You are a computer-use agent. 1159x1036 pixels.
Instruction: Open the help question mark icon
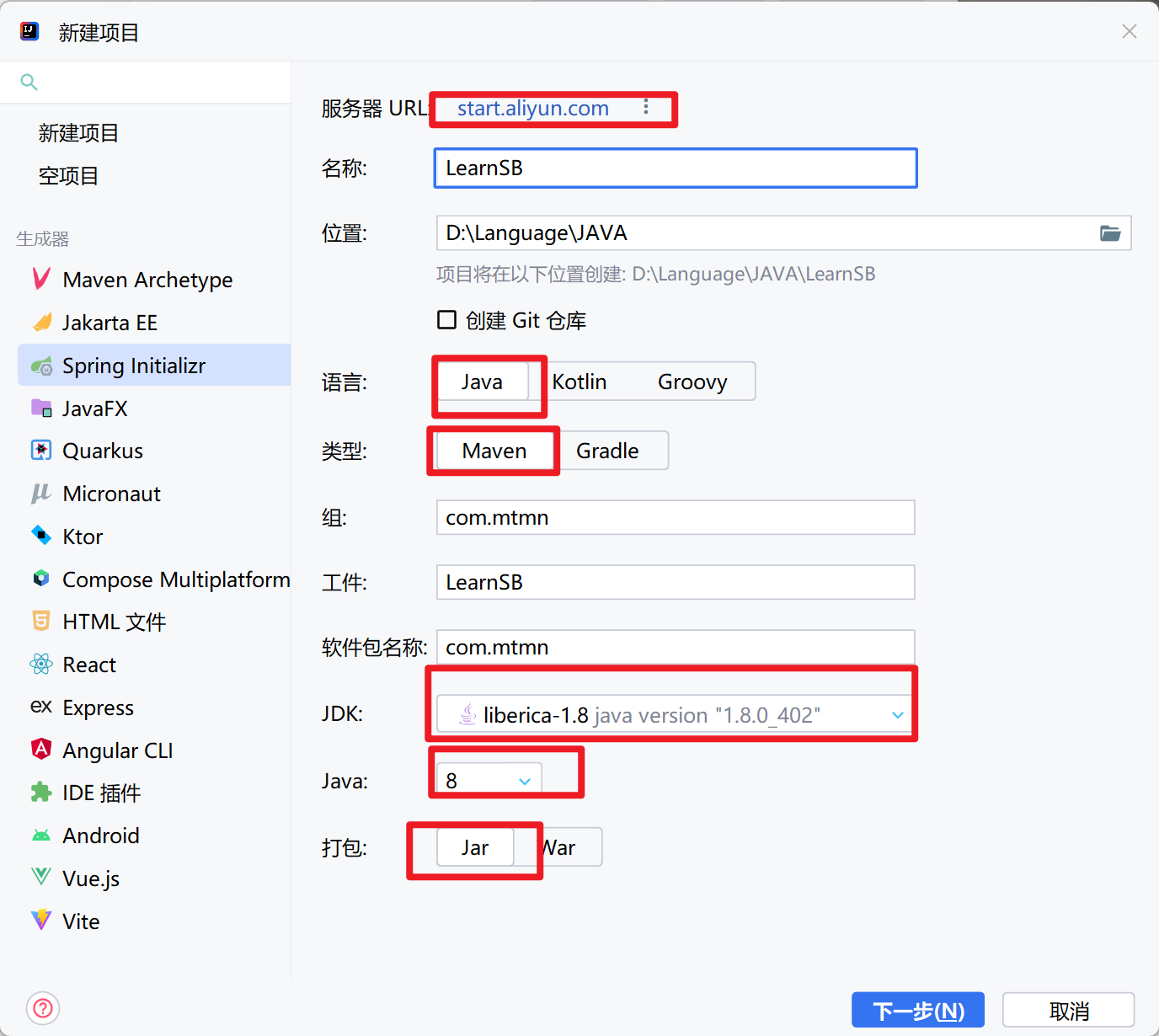(43, 1008)
